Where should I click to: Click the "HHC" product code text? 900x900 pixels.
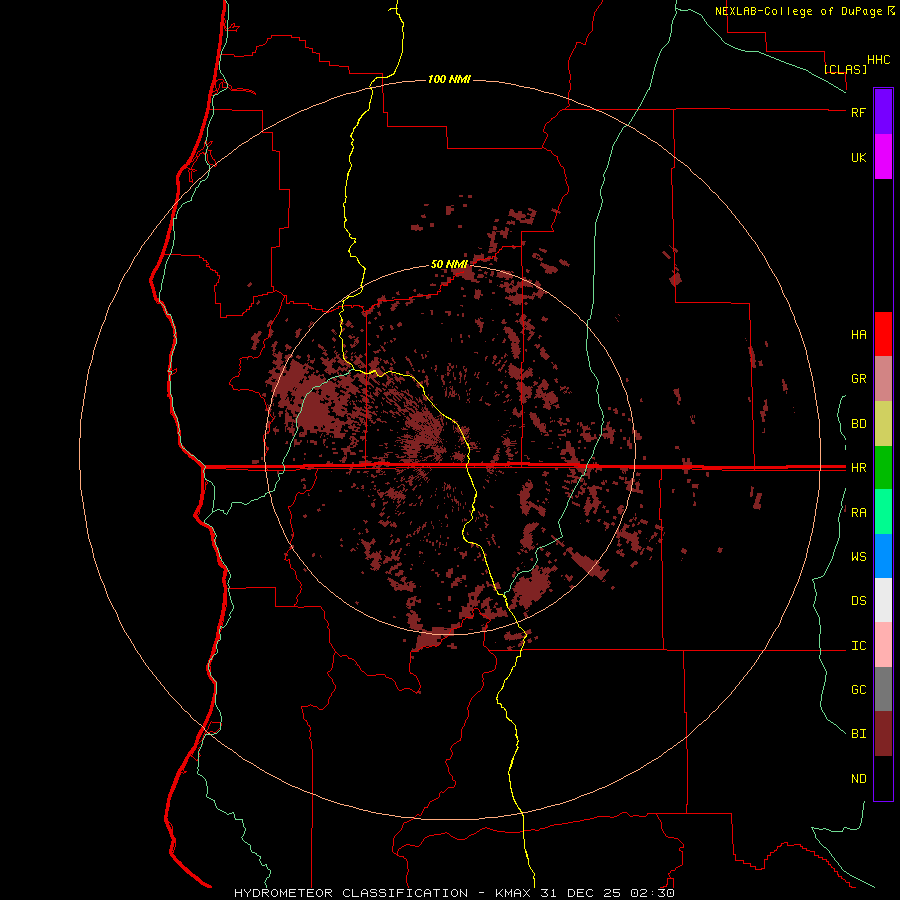pyautogui.click(x=878, y=60)
